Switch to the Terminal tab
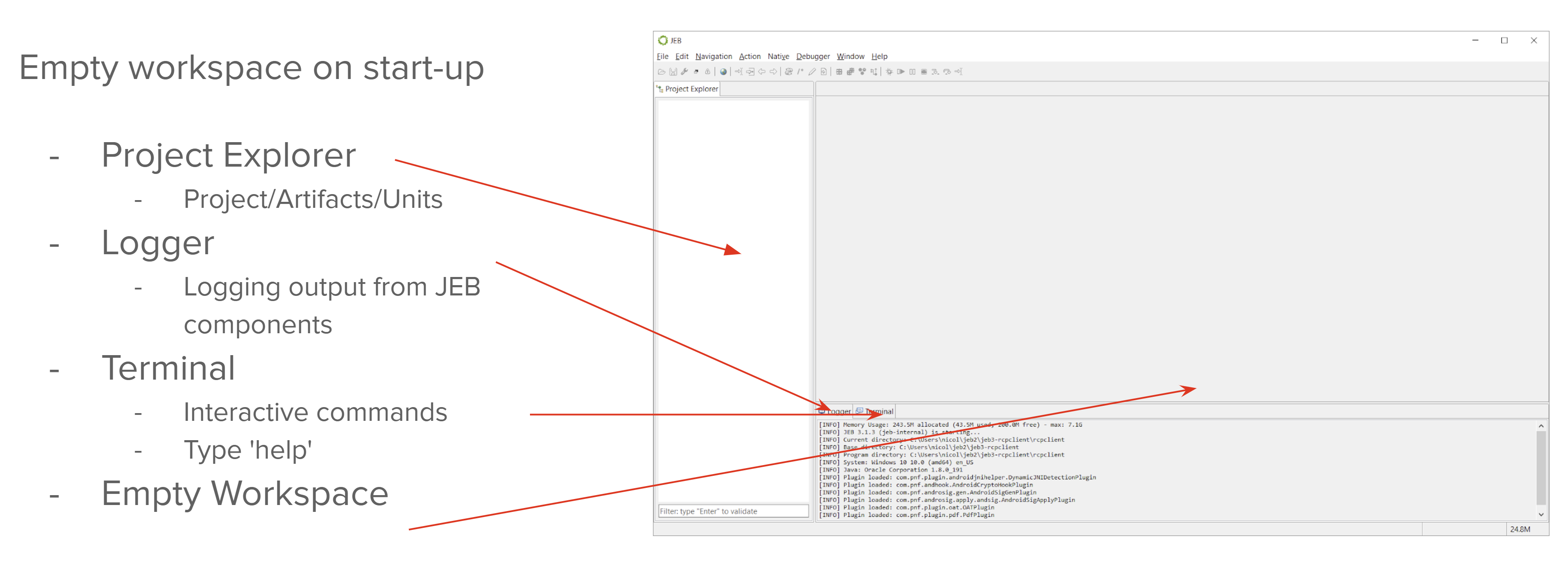The width and height of the screenshot is (1568, 572). click(874, 411)
